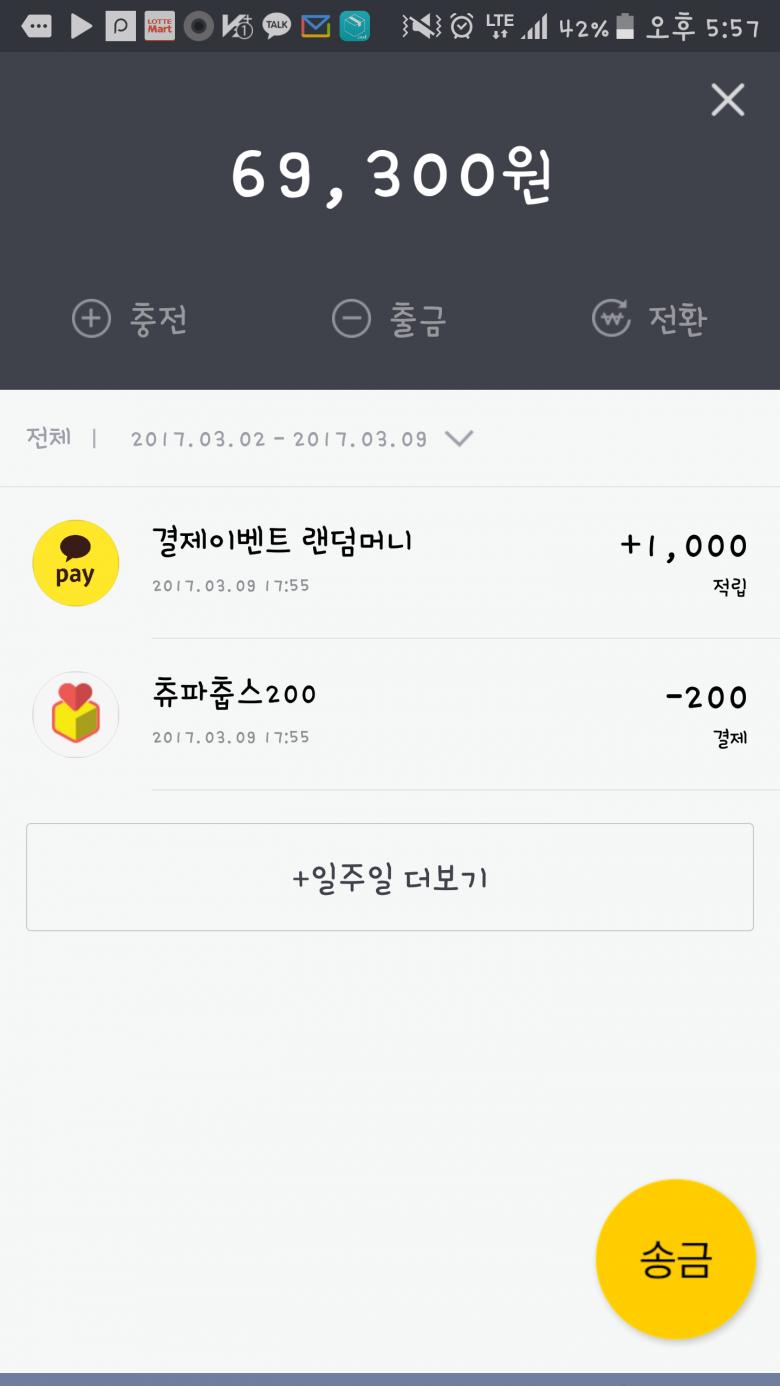Screen dimensions: 780x1386
Task: Tap the minus icon for 출금
Action: pos(351,320)
